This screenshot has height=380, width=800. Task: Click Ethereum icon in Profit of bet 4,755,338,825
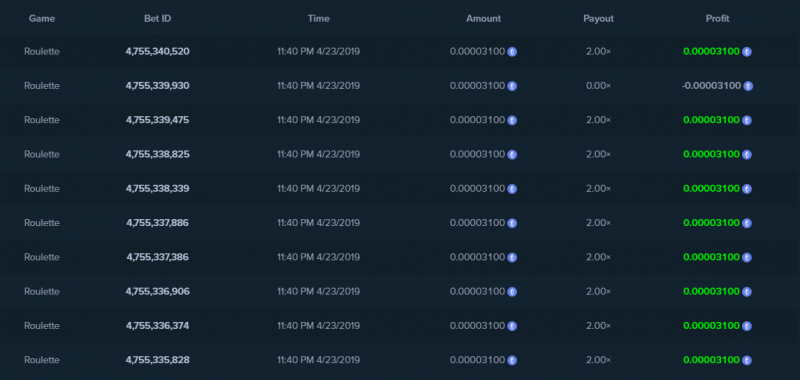[746, 154]
